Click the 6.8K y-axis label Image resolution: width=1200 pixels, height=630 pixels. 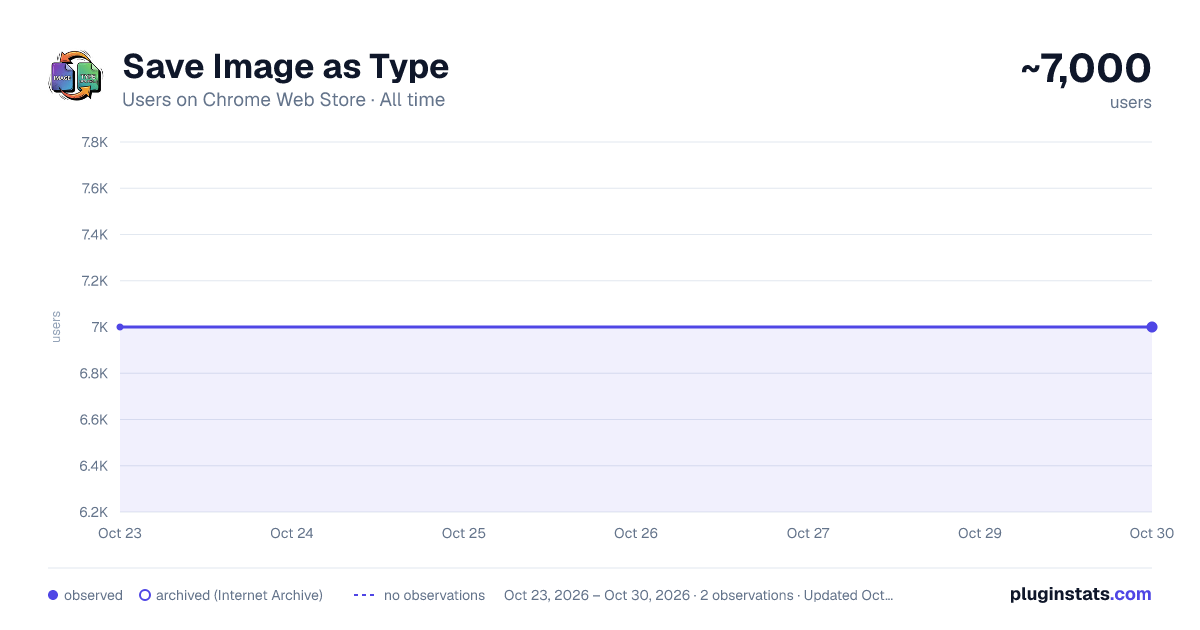click(x=94, y=374)
